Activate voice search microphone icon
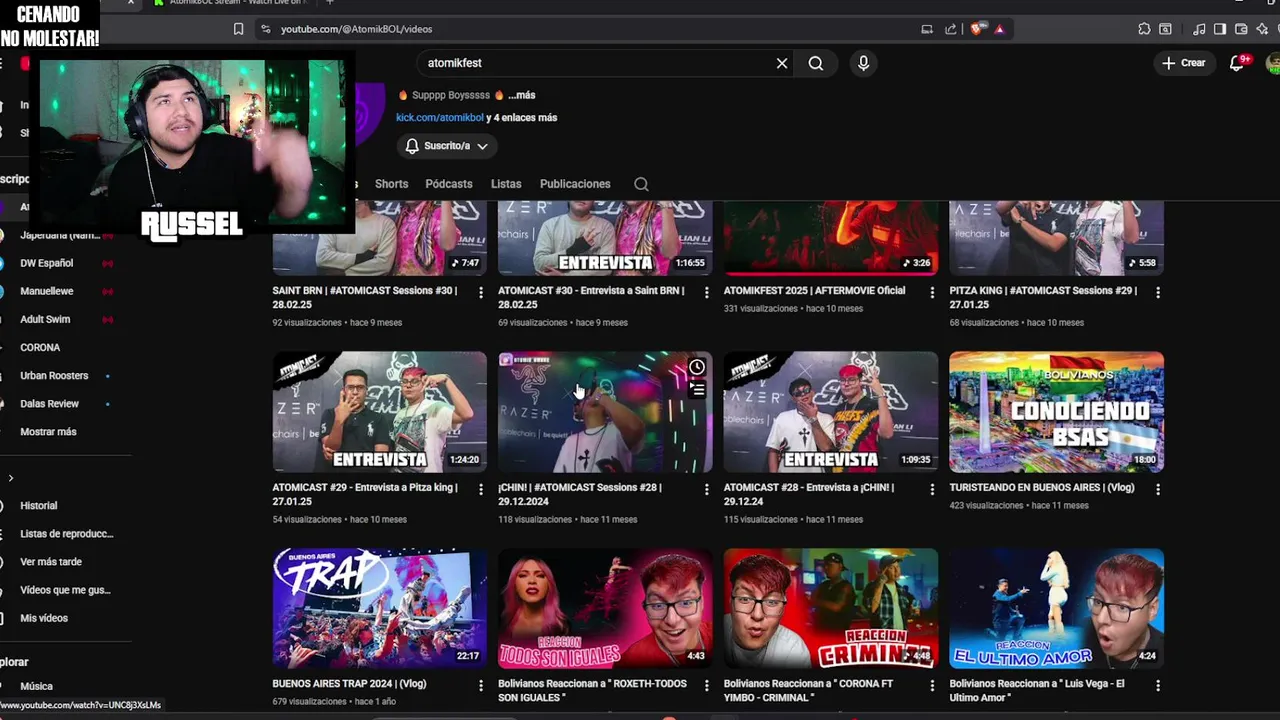 pos(864,63)
